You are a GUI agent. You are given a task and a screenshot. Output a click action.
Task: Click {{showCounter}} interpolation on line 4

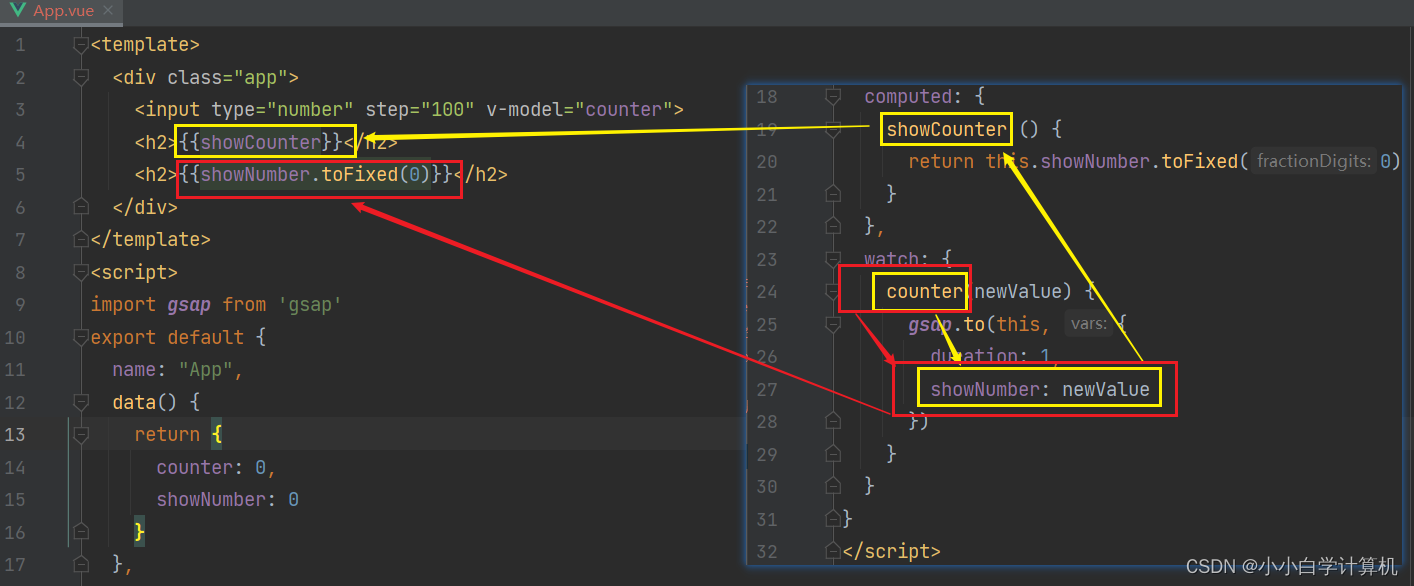(261, 143)
